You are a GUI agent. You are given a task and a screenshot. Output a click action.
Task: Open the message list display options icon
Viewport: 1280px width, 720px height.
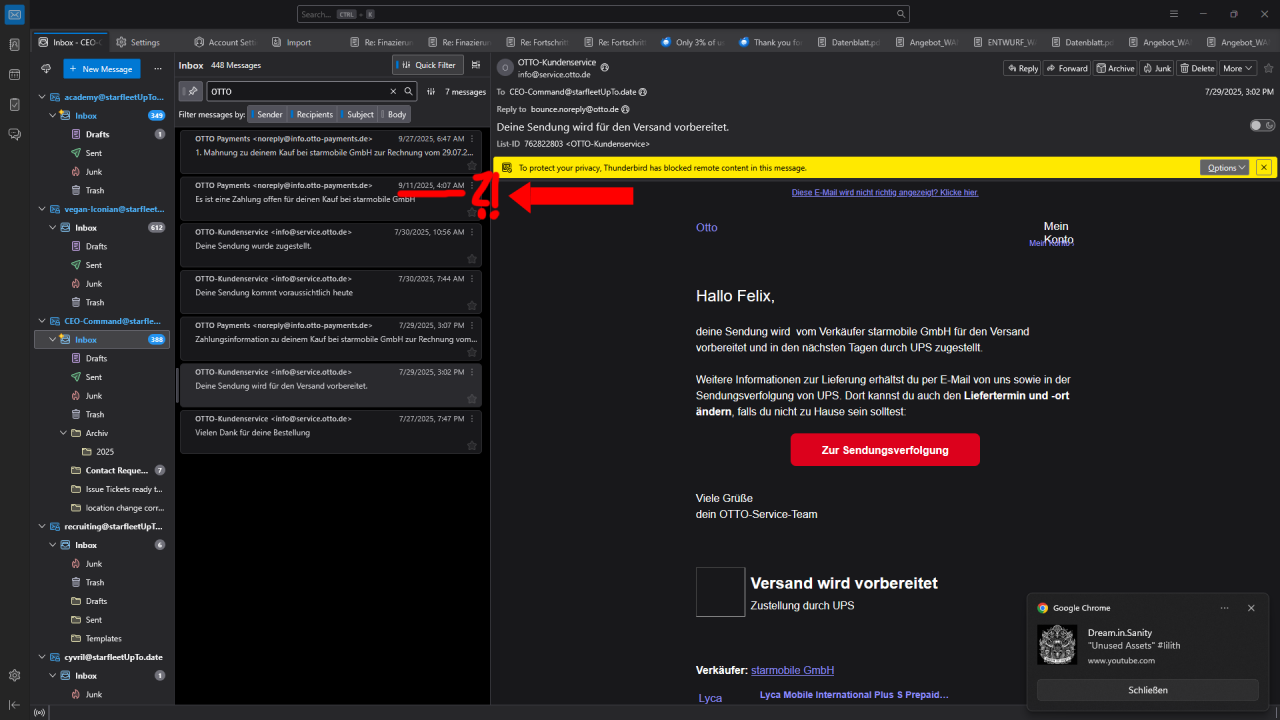point(475,65)
